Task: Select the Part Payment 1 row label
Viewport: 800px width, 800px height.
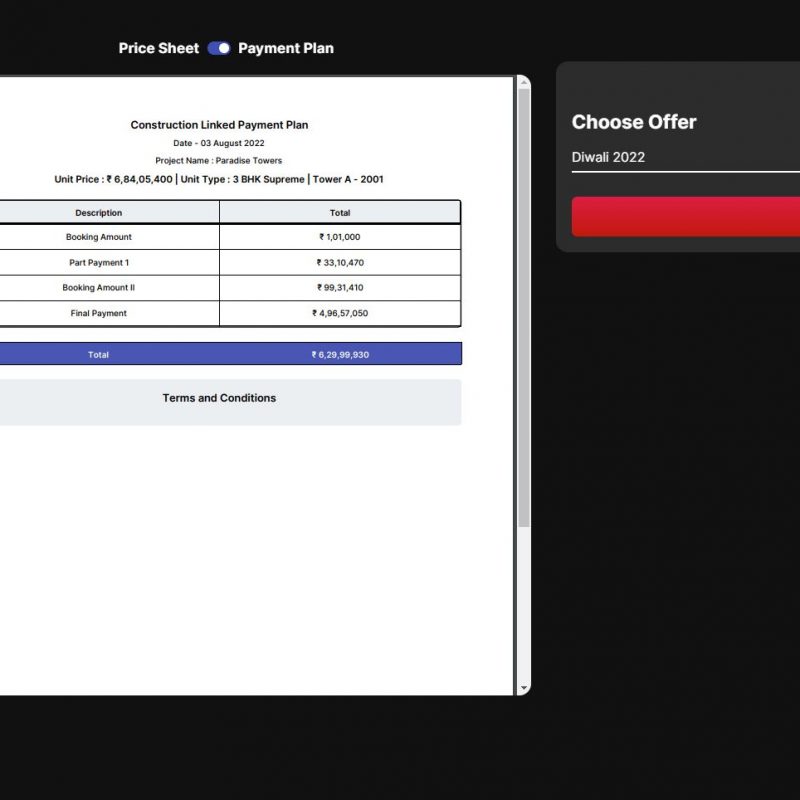Action: pos(98,262)
